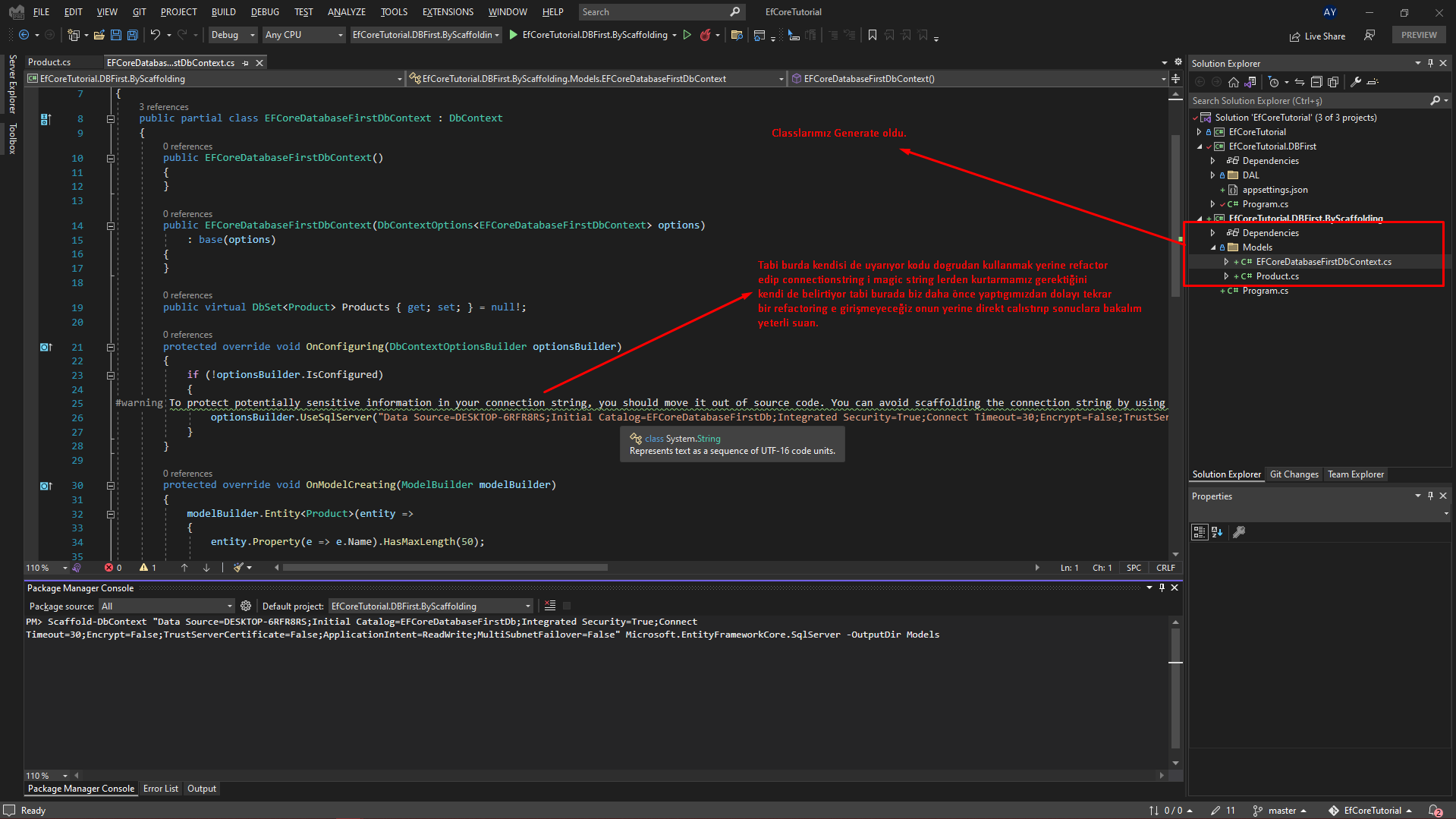Clear the Package Manager Console output
The width and height of the screenshot is (1456, 819).
[549, 606]
